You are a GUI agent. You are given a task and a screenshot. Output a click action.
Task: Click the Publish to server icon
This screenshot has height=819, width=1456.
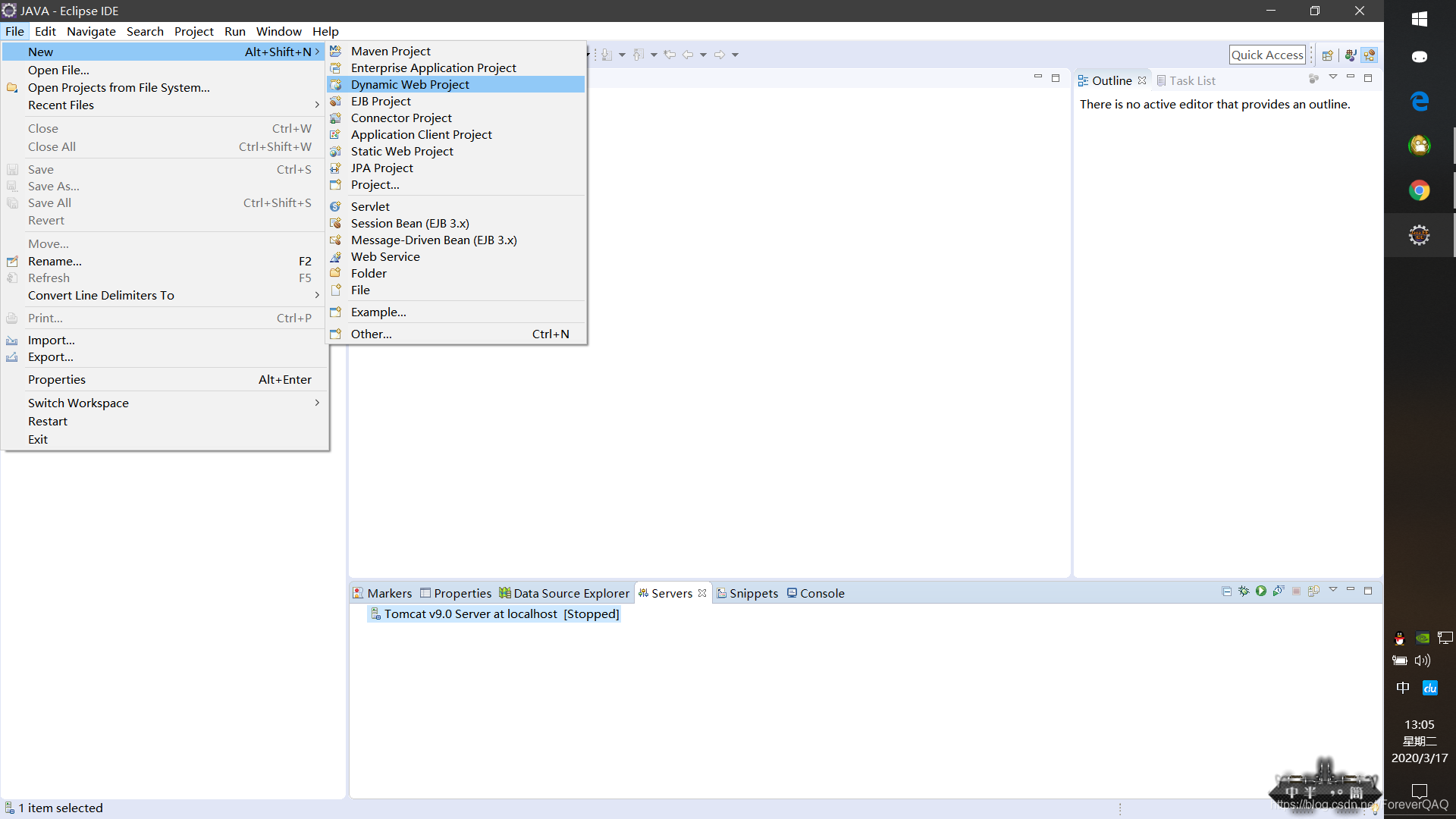(1313, 591)
